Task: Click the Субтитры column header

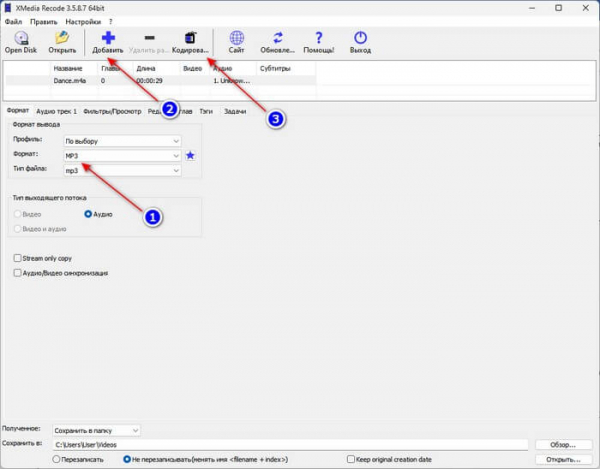Action: coord(286,68)
